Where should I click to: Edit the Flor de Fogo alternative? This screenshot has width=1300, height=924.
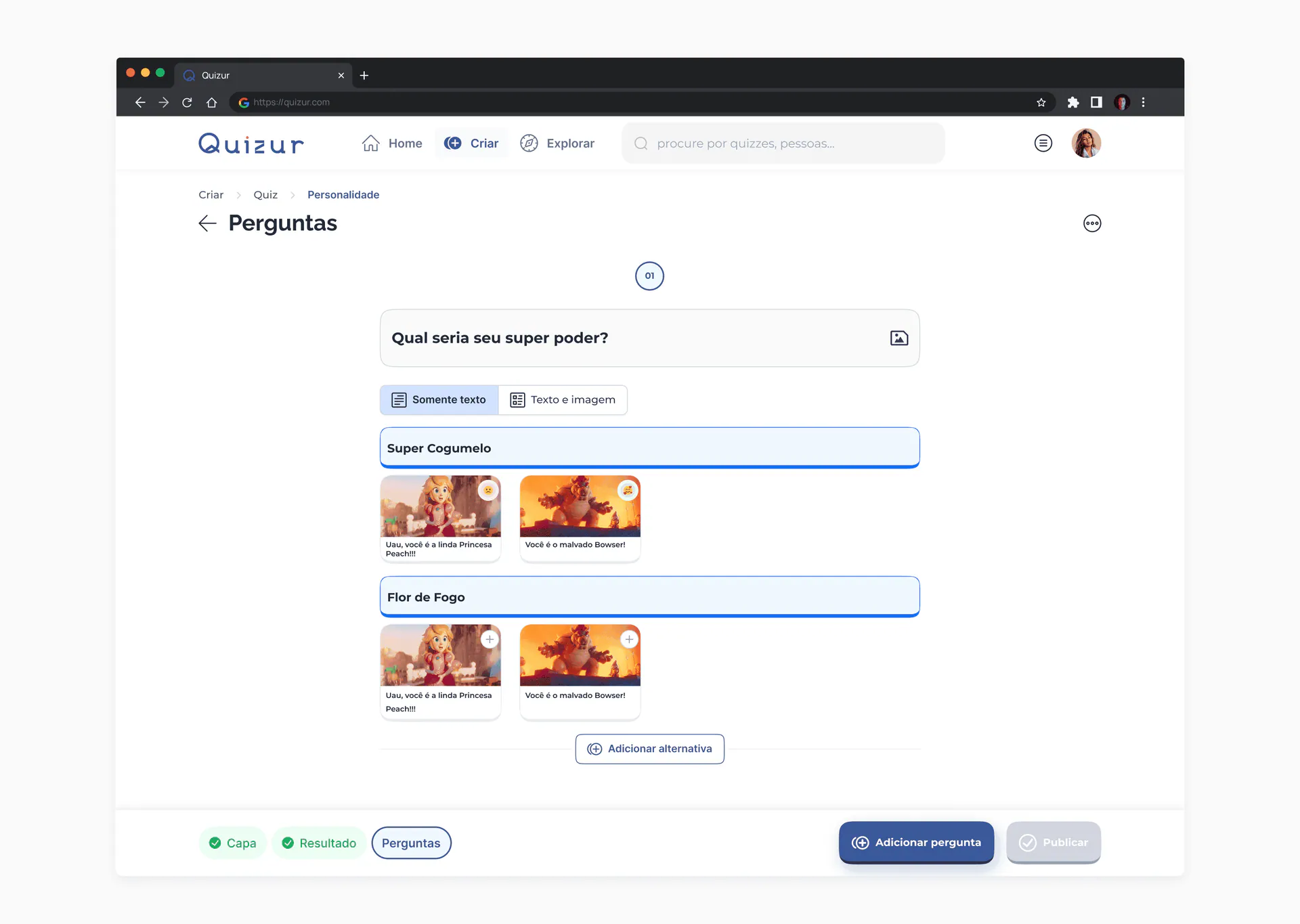[649, 596]
